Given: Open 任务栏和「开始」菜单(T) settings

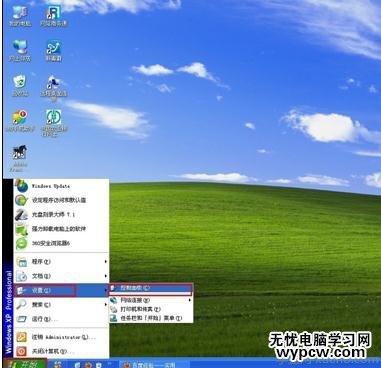Looking at the screenshot, I should coord(151,318).
